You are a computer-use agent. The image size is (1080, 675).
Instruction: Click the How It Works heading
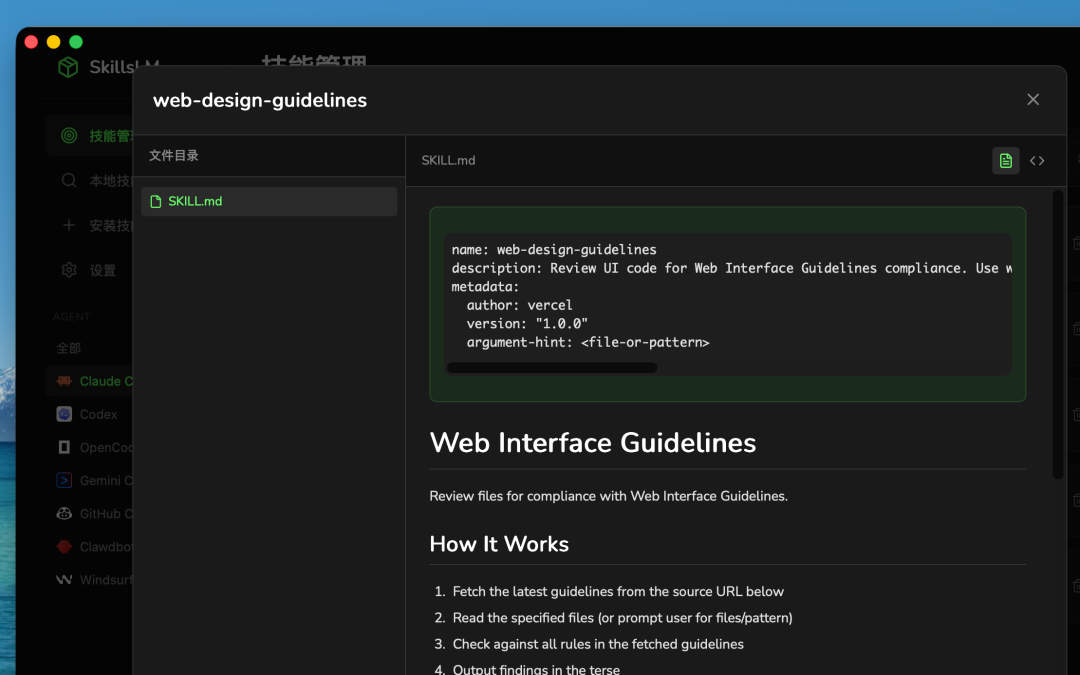point(499,544)
